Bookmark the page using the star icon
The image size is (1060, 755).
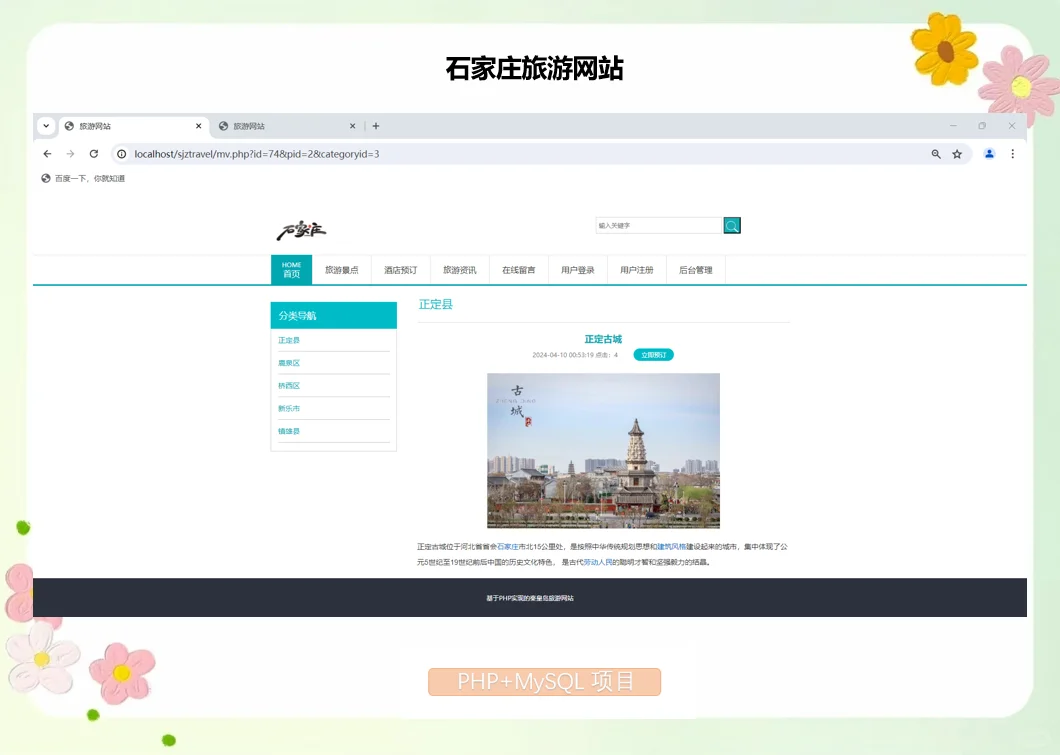(x=957, y=154)
